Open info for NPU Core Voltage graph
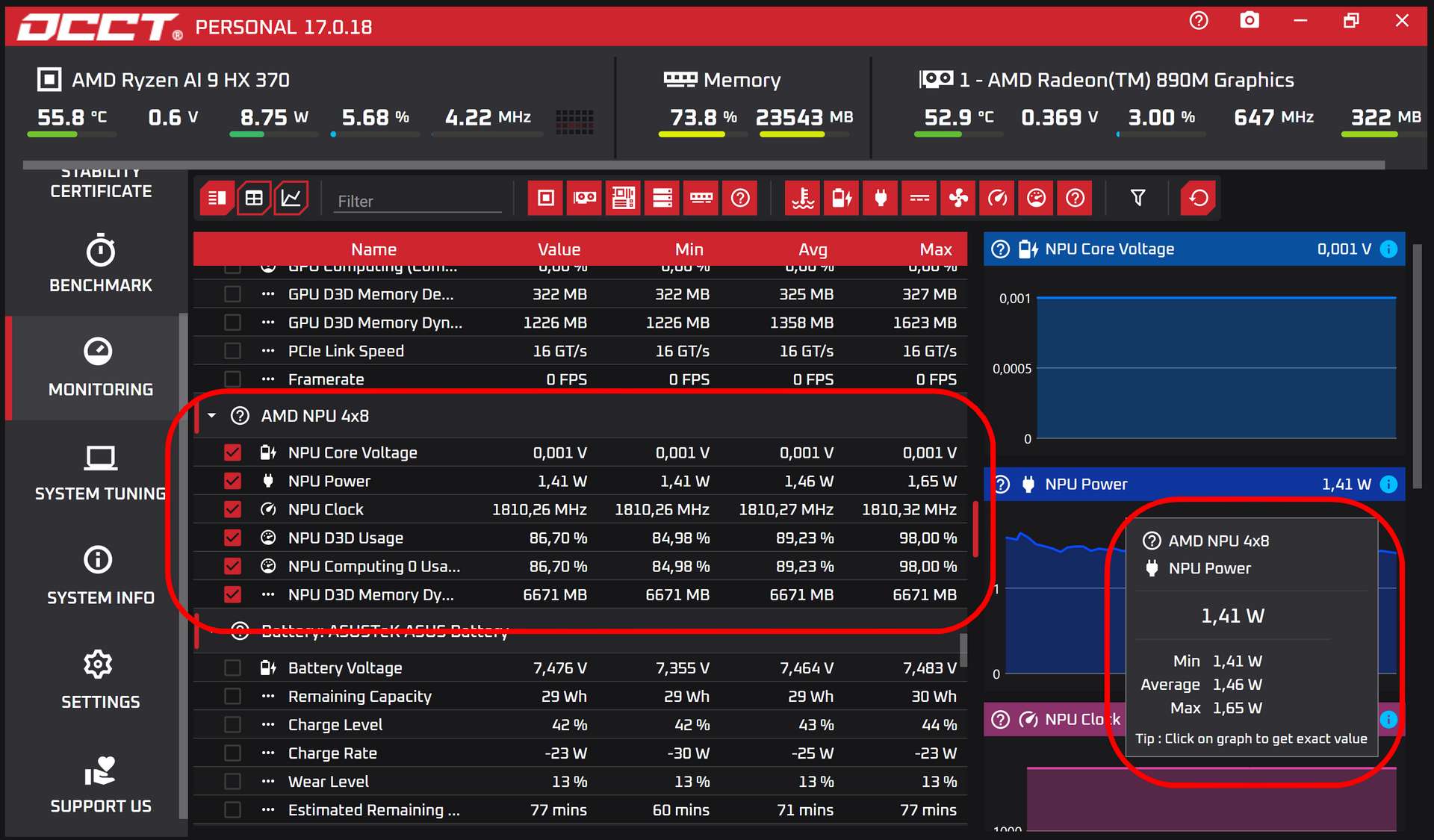1434x840 pixels. click(1388, 249)
